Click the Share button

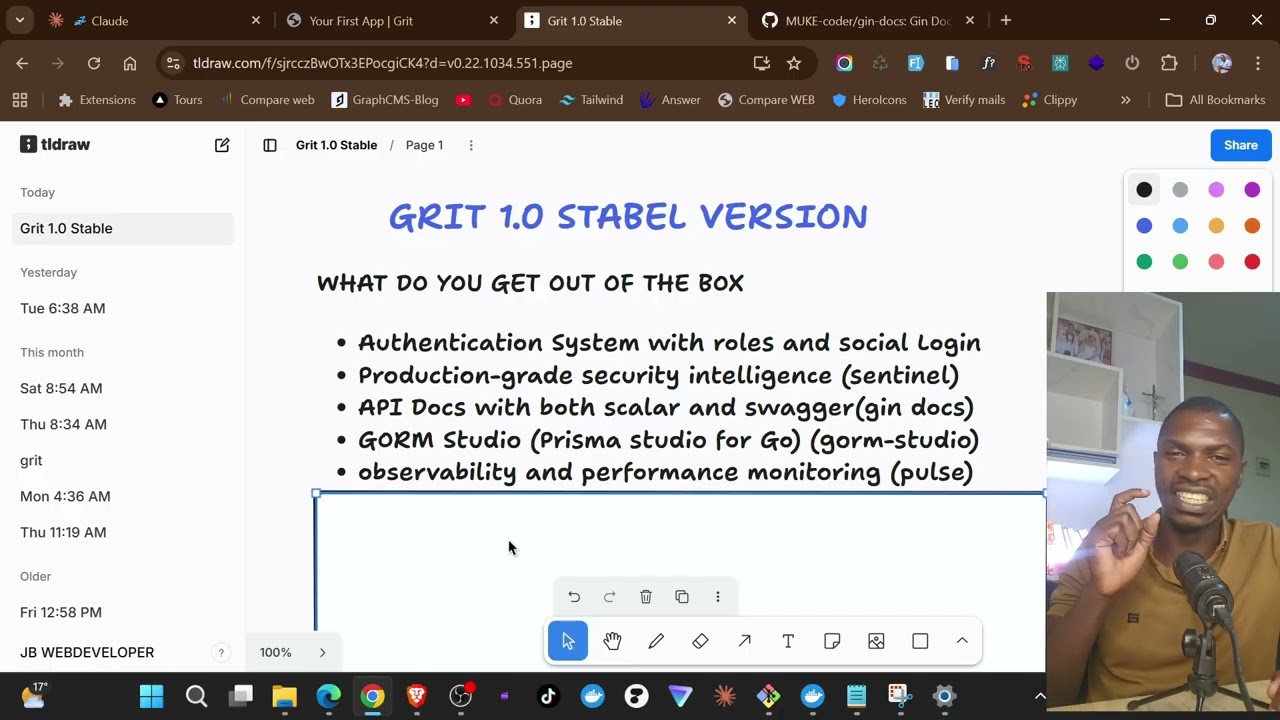(1240, 145)
